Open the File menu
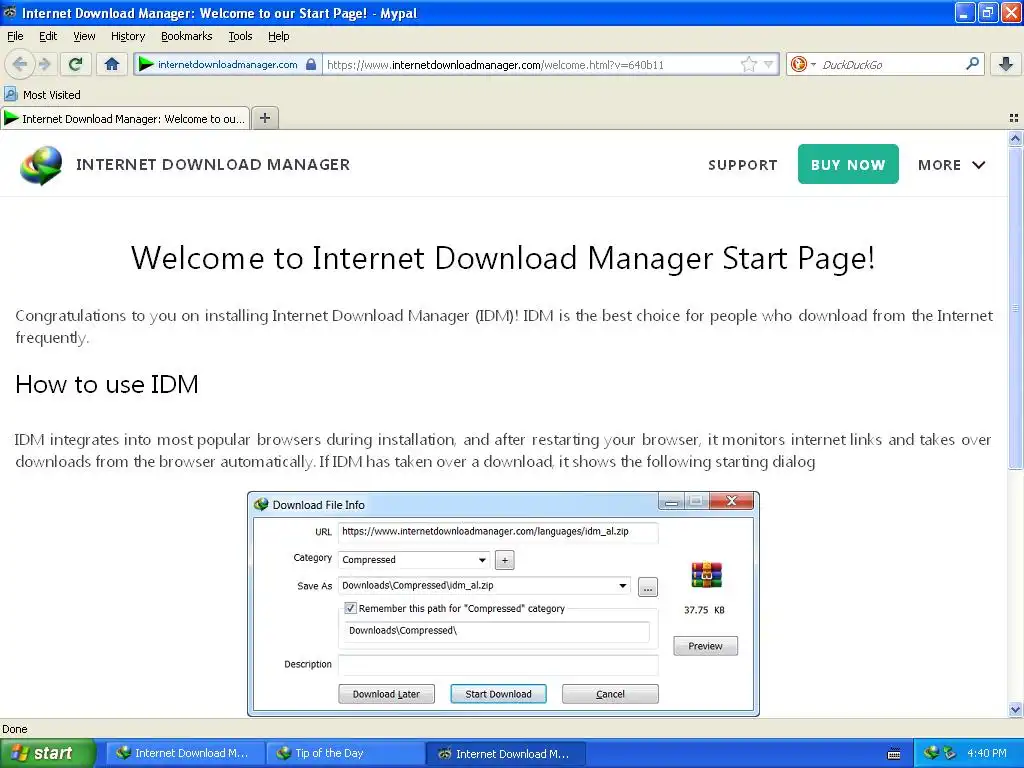Image resolution: width=1024 pixels, height=768 pixels. (15, 36)
